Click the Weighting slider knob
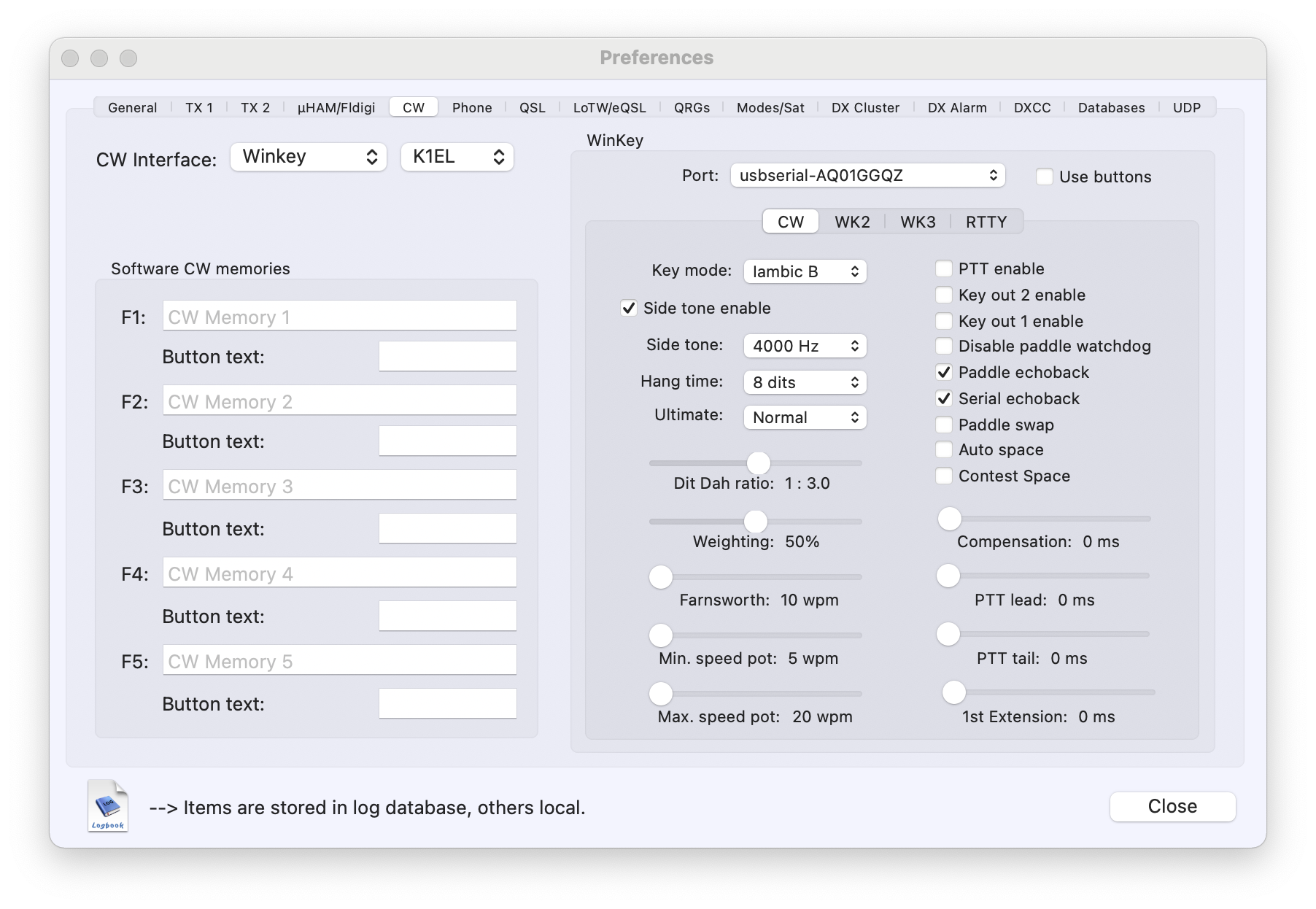The image size is (1316, 909). (756, 522)
